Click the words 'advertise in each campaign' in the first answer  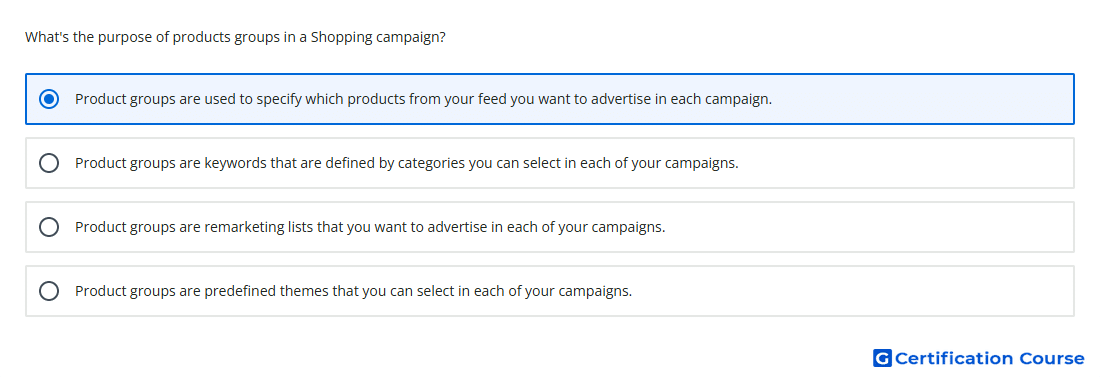pyautogui.click(x=681, y=99)
